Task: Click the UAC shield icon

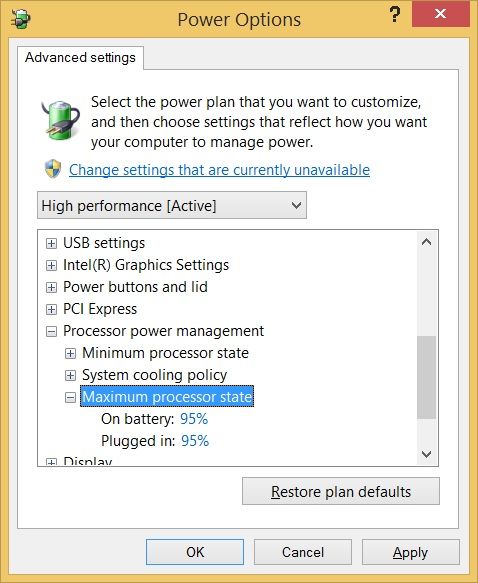Action: click(x=53, y=170)
